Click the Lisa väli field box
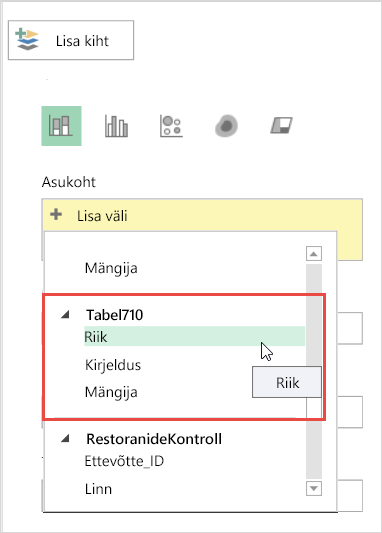The image size is (382, 533). [202, 216]
